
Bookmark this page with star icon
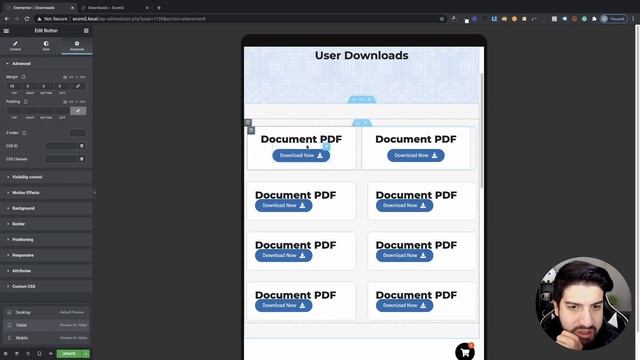click(442, 19)
